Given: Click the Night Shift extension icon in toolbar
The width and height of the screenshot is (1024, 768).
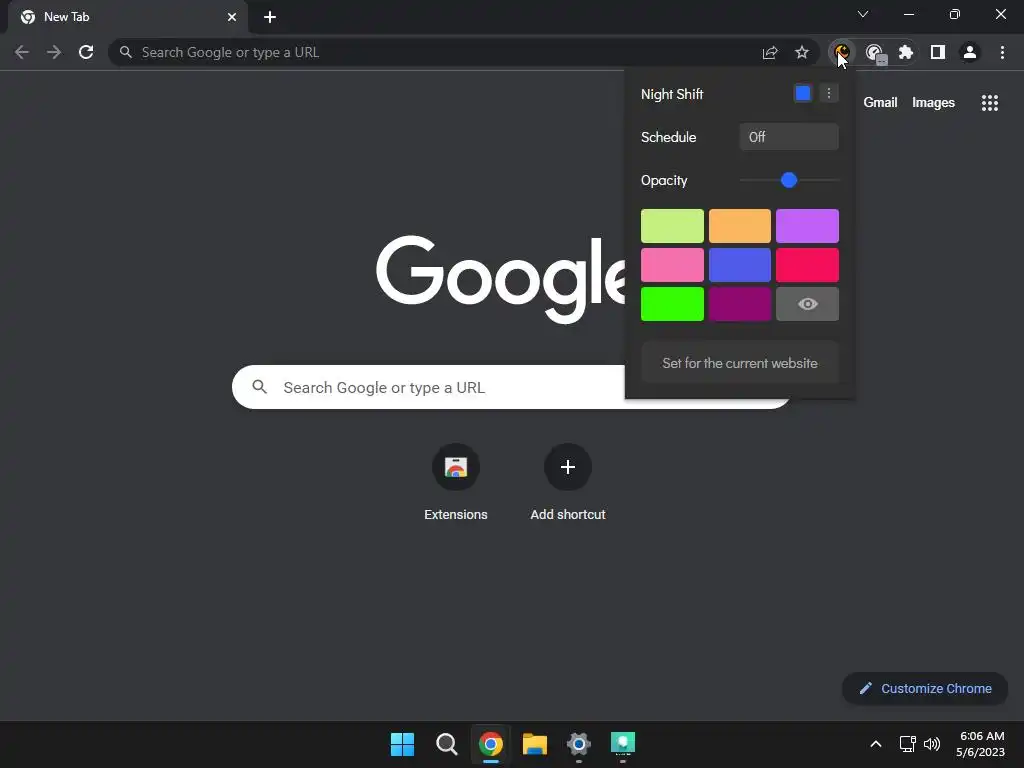Looking at the screenshot, I should (841, 52).
